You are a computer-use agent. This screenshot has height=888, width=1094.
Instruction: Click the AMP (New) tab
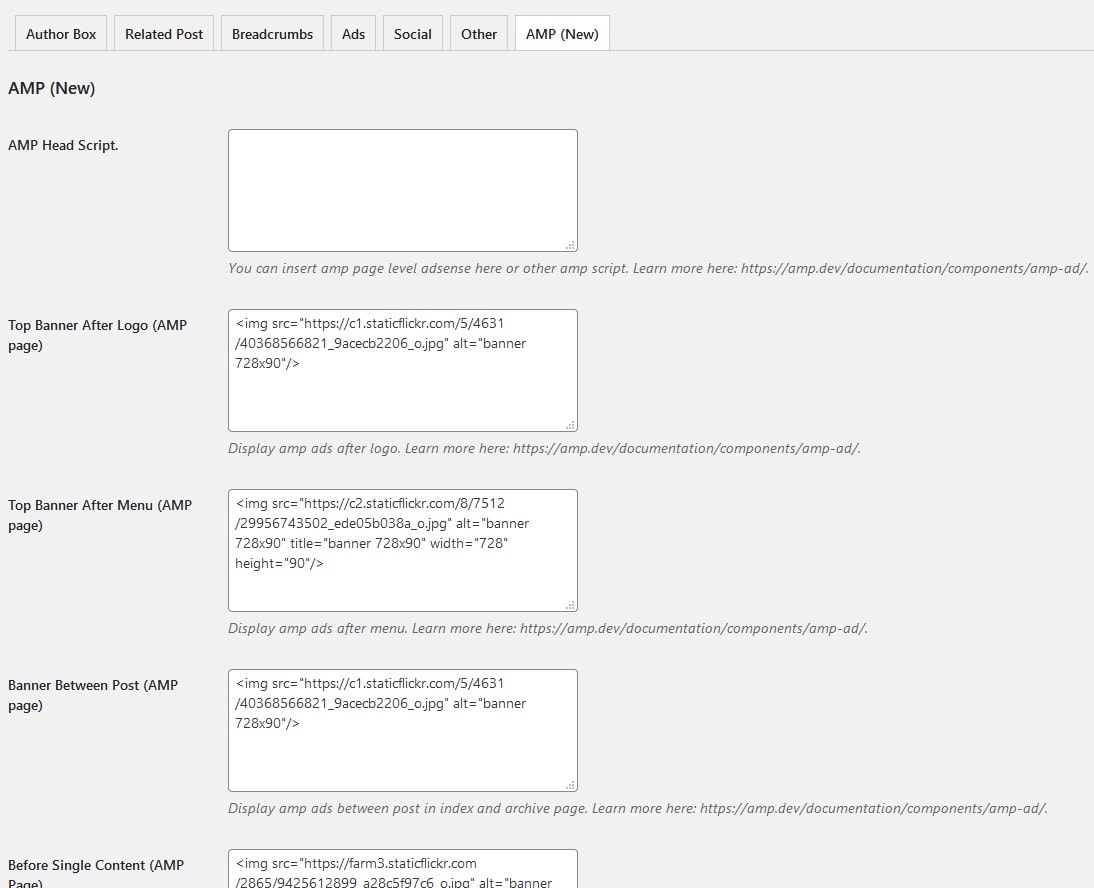pos(561,31)
